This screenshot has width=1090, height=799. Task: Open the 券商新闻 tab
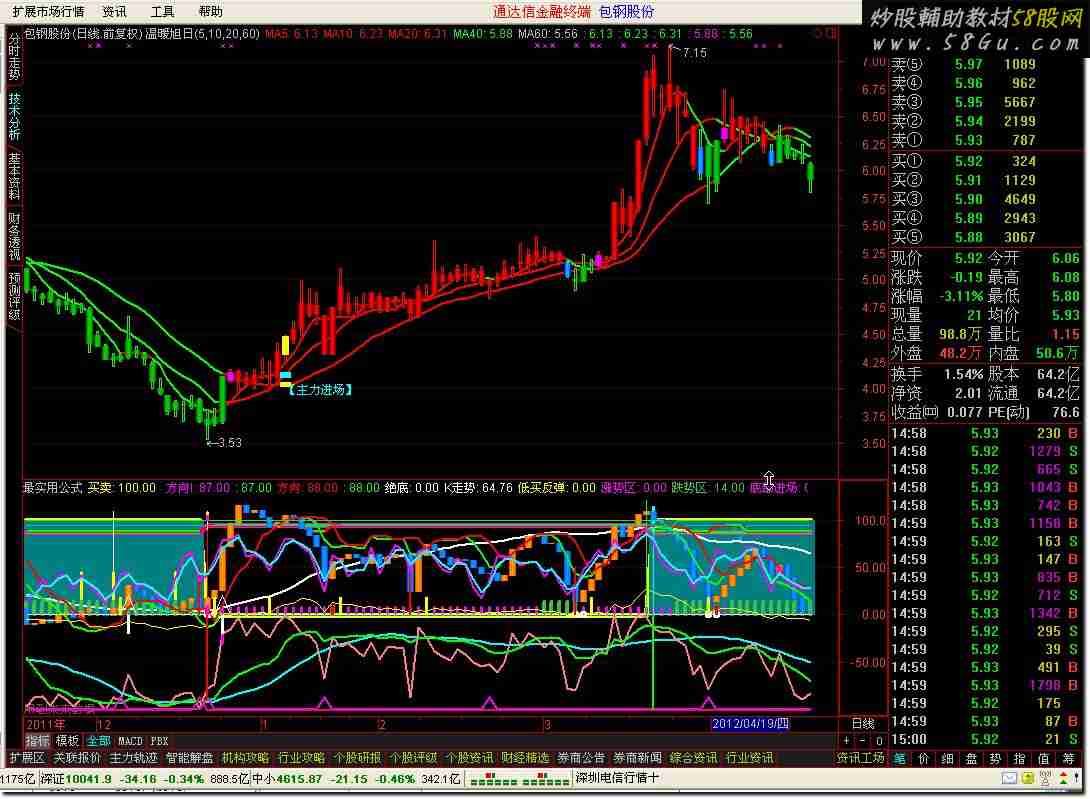coord(637,758)
